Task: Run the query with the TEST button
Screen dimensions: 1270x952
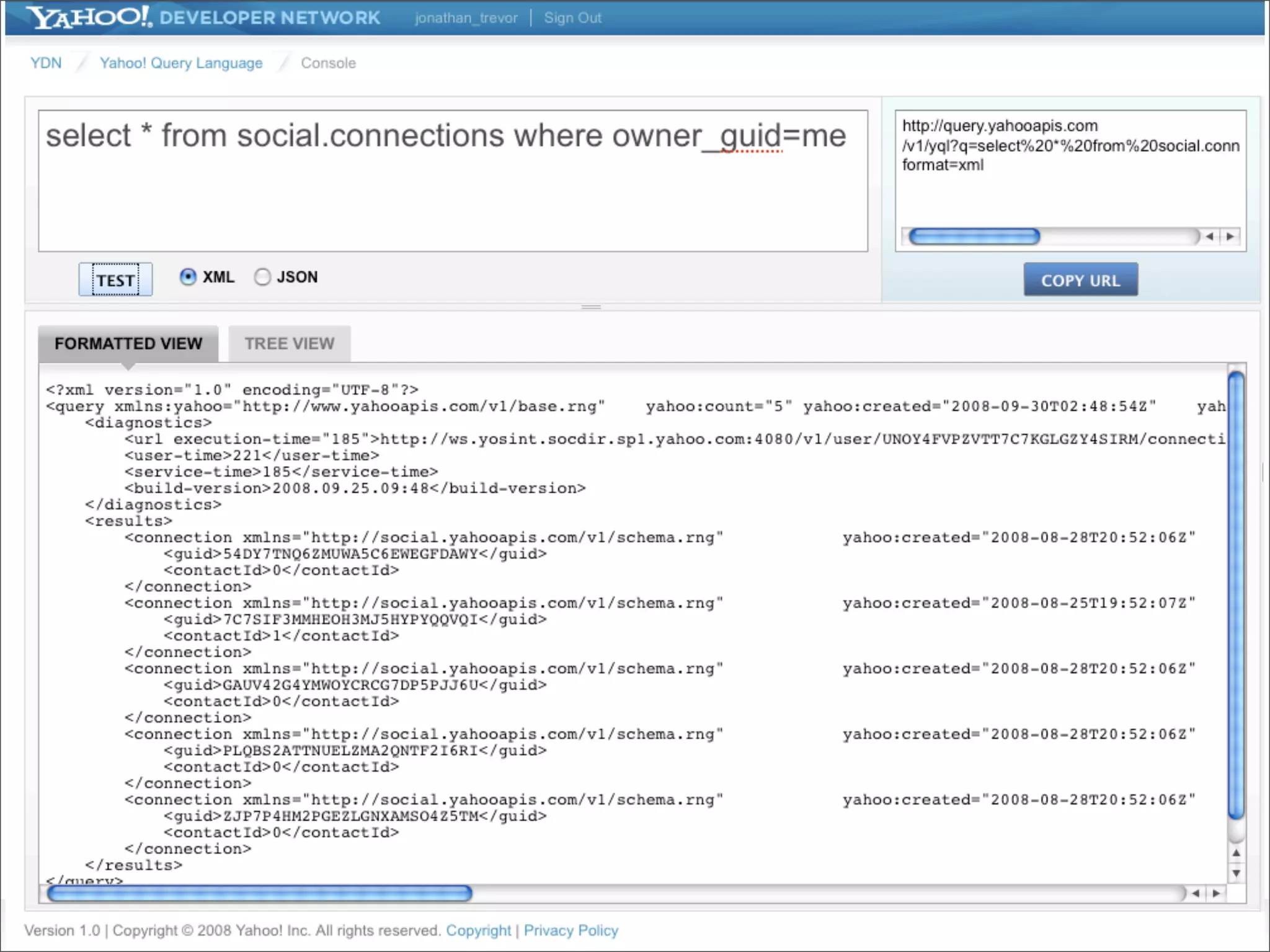Action: coord(115,280)
